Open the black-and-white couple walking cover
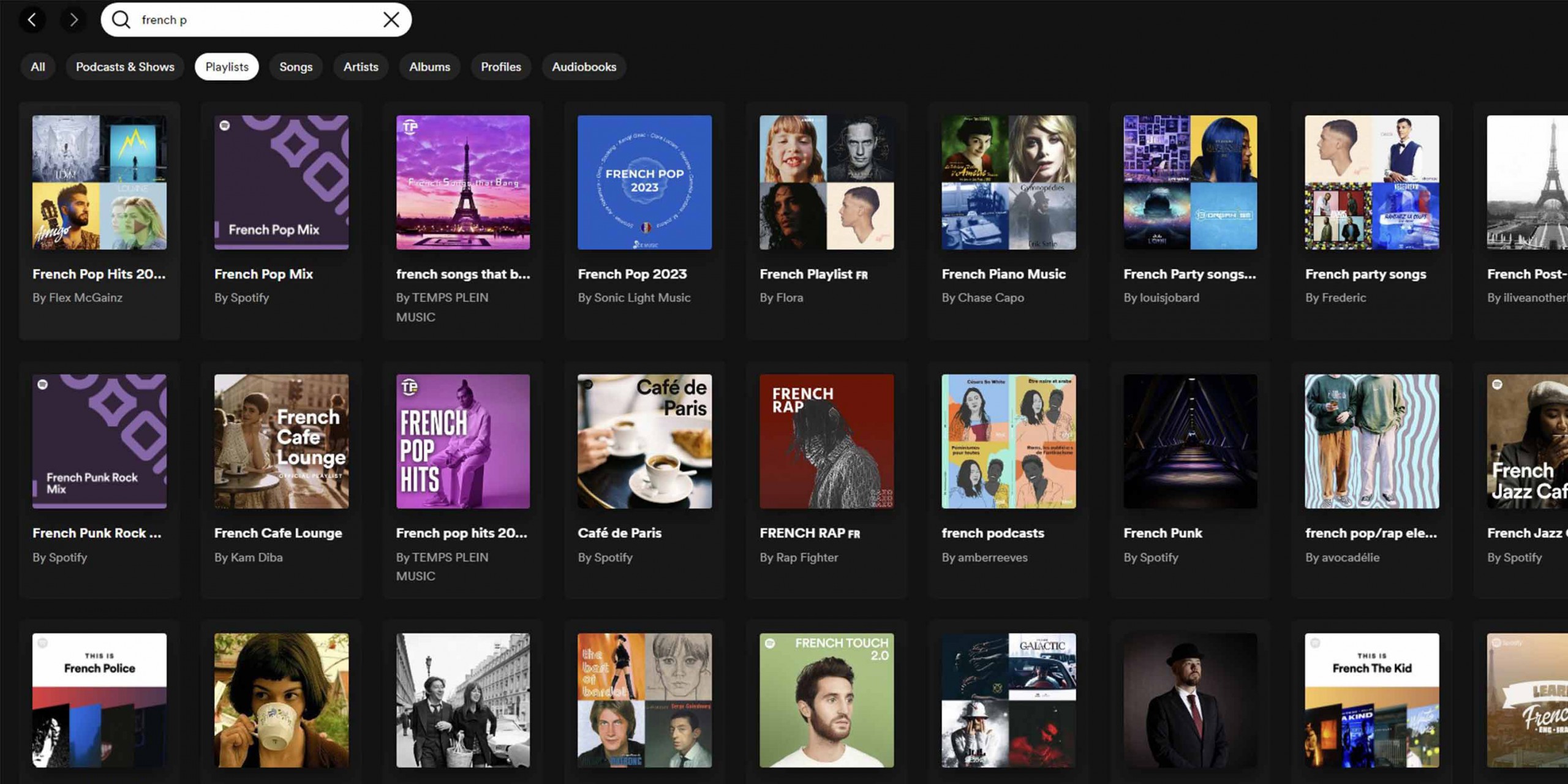The height and width of the screenshot is (784, 1568). pyautogui.click(x=463, y=700)
